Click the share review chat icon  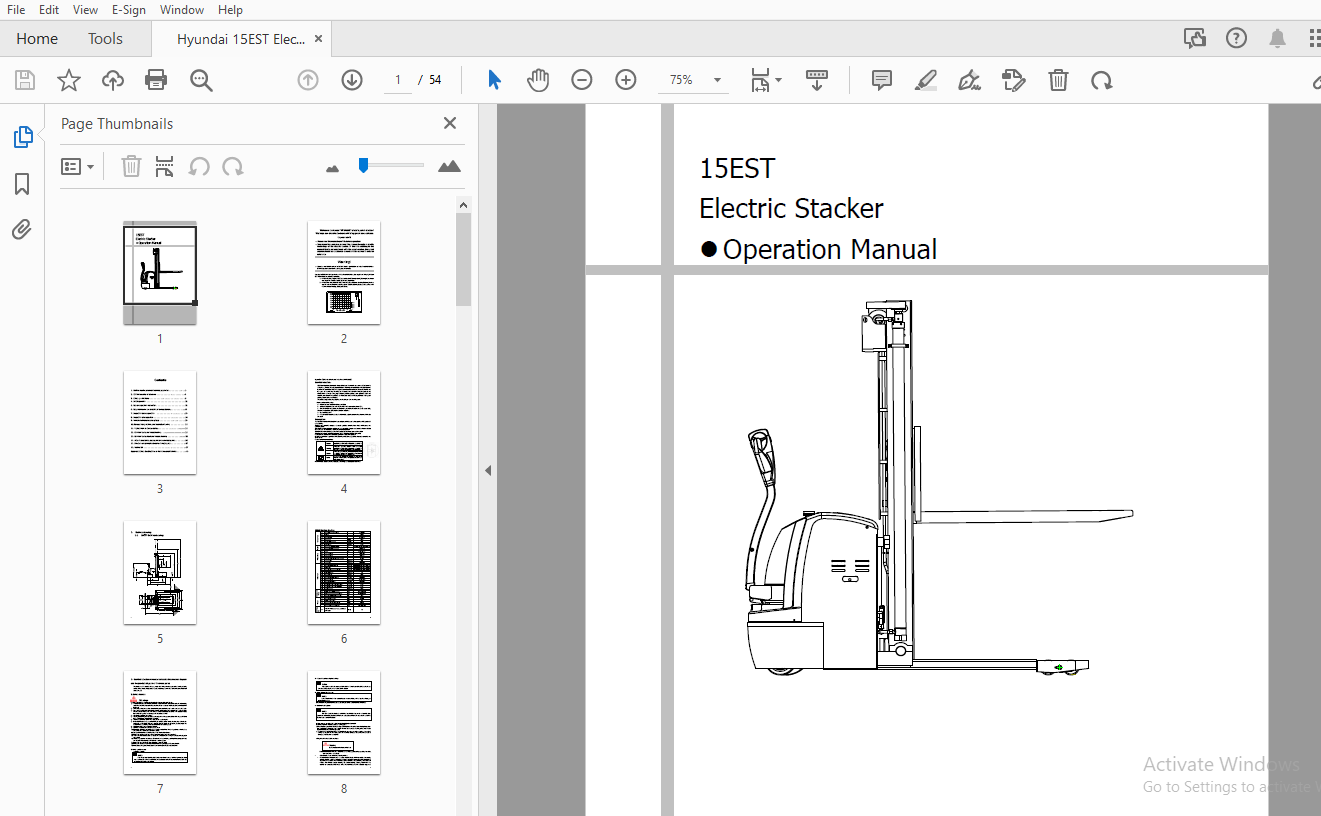point(1195,38)
